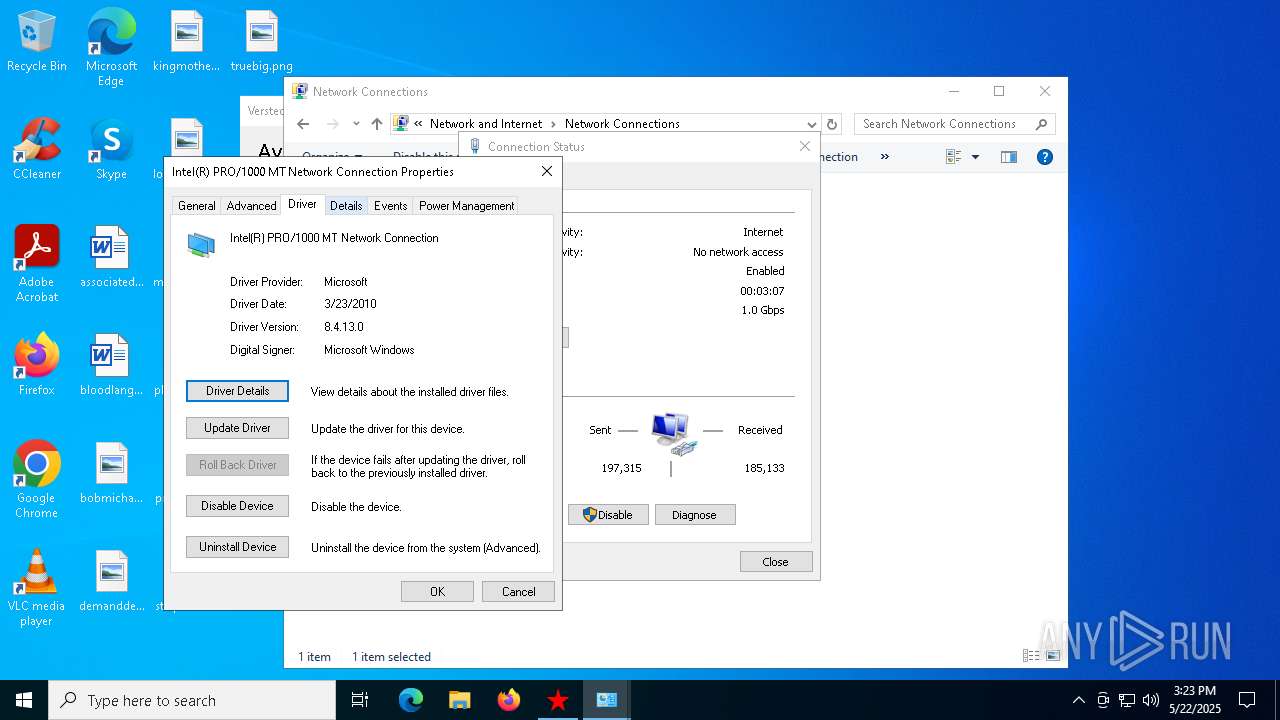Open Firefox from the taskbar
The image size is (1280, 720).
(x=509, y=700)
